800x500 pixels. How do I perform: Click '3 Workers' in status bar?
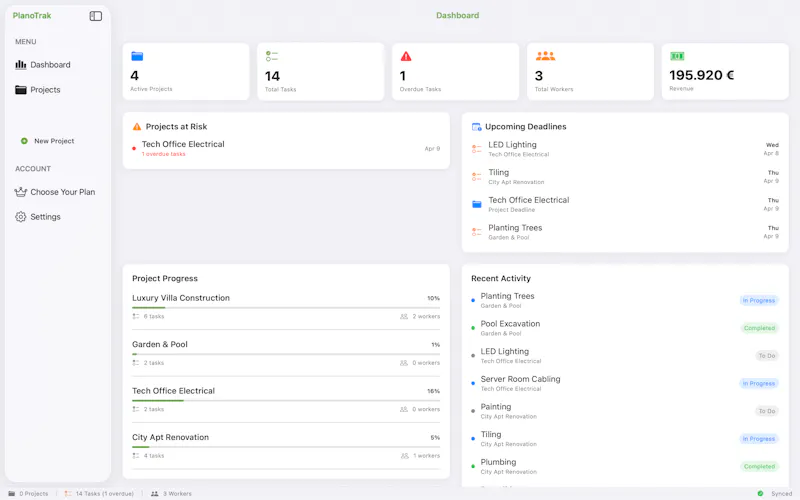177,493
